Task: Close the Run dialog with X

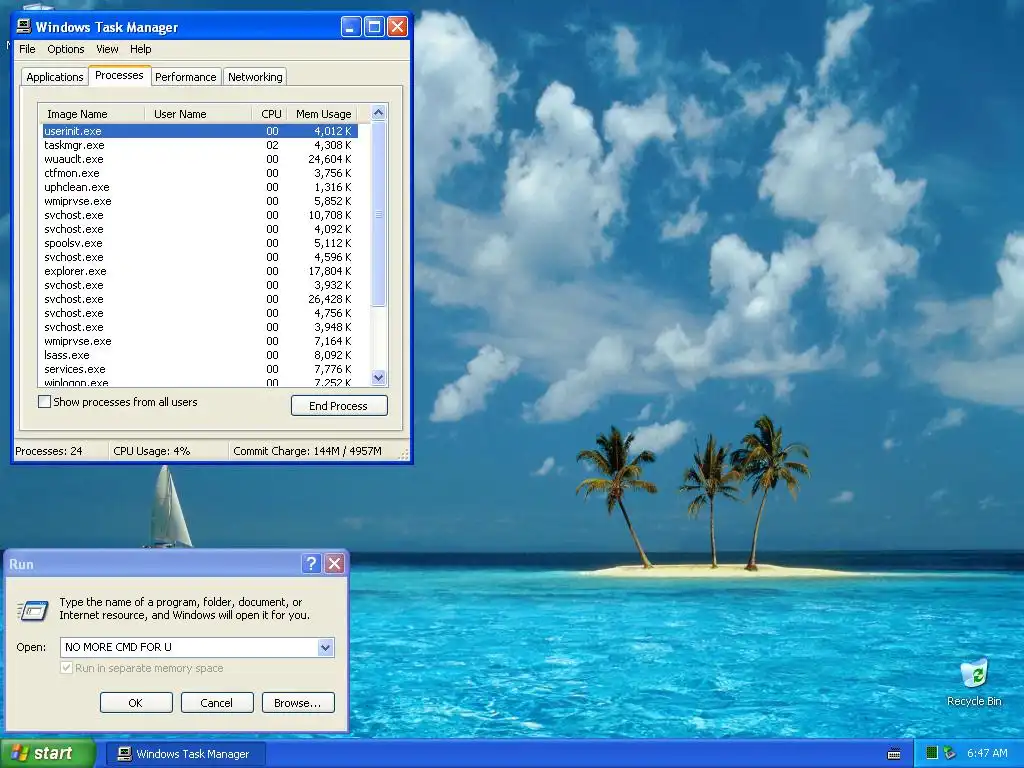Action: pos(334,564)
